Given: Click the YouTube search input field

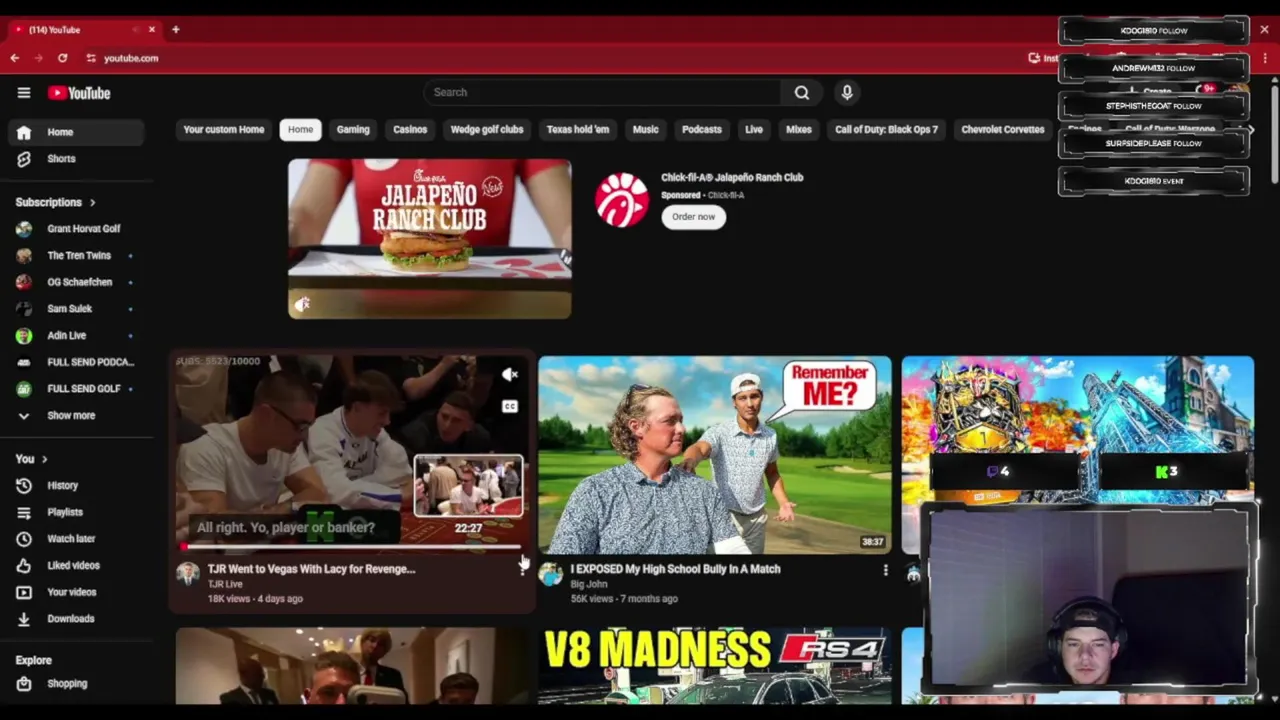Looking at the screenshot, I should point(602,92).
